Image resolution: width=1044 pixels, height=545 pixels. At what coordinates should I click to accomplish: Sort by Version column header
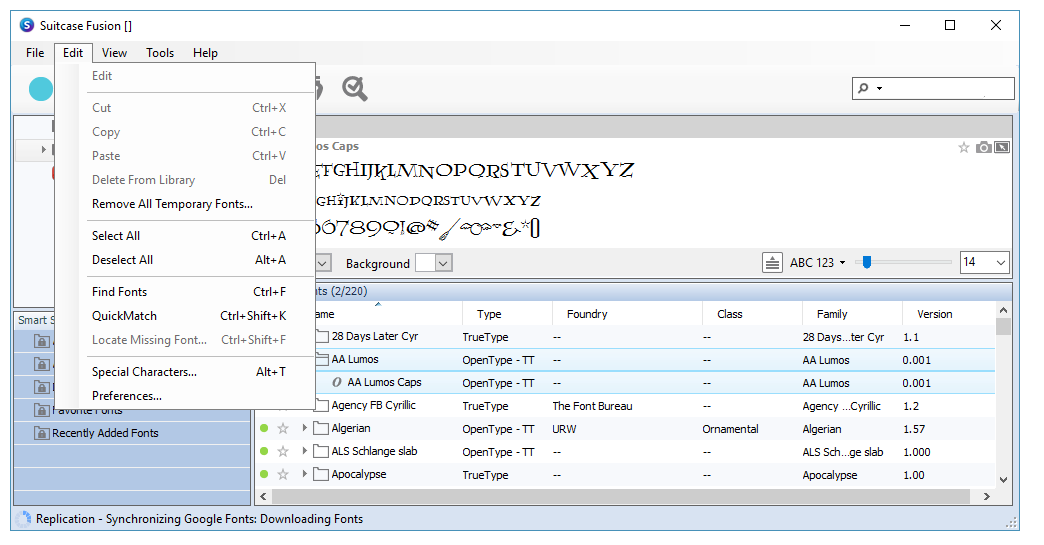tap(948, 314)
